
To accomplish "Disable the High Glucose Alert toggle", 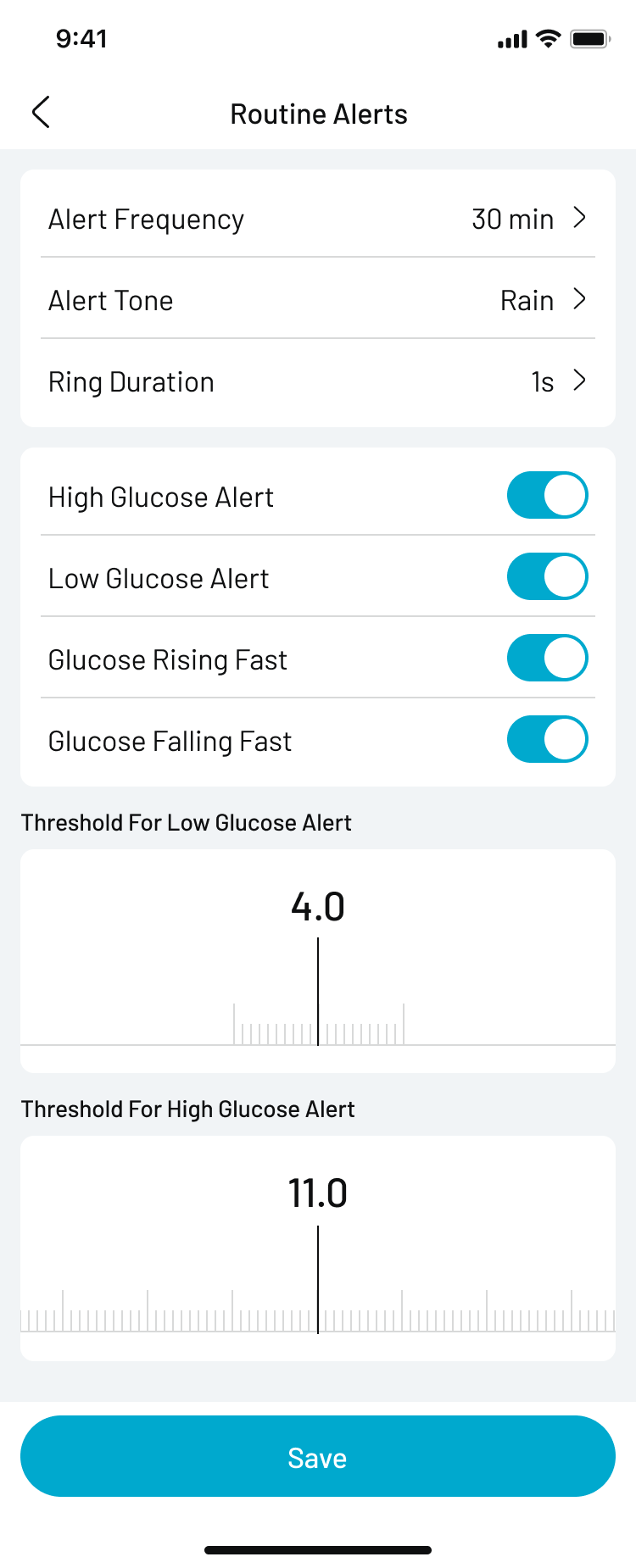I will [547, 496].
